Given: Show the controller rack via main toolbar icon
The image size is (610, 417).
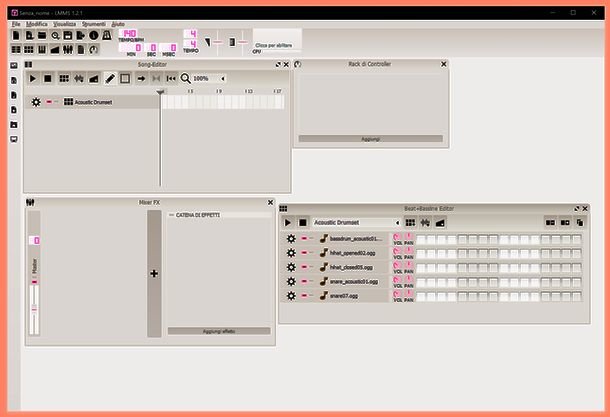Looking at the screenshot, I should click(x=94, y=49).
